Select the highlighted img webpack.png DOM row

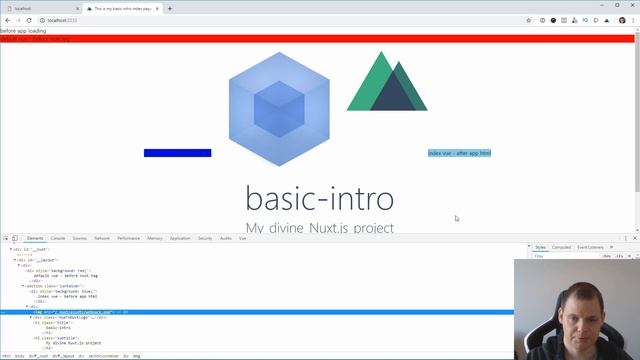click(x=257, y=312)
